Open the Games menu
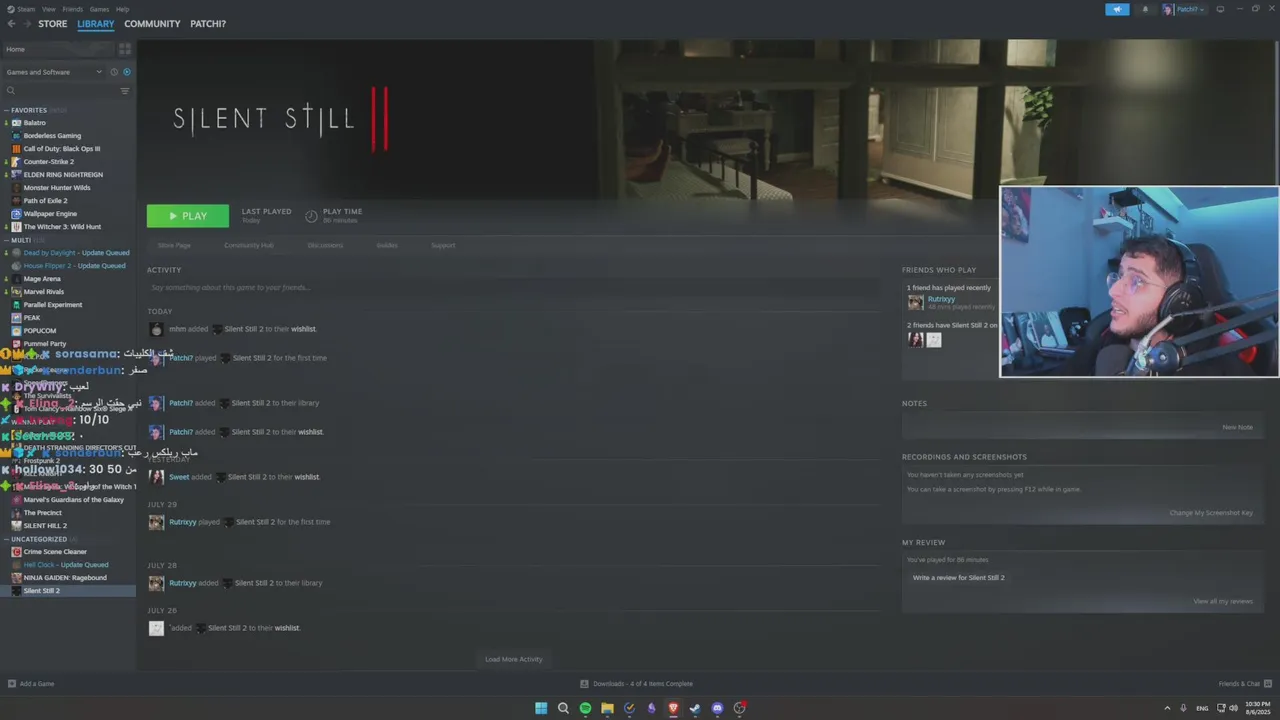The image size is (1280, 720). (99, 9)
